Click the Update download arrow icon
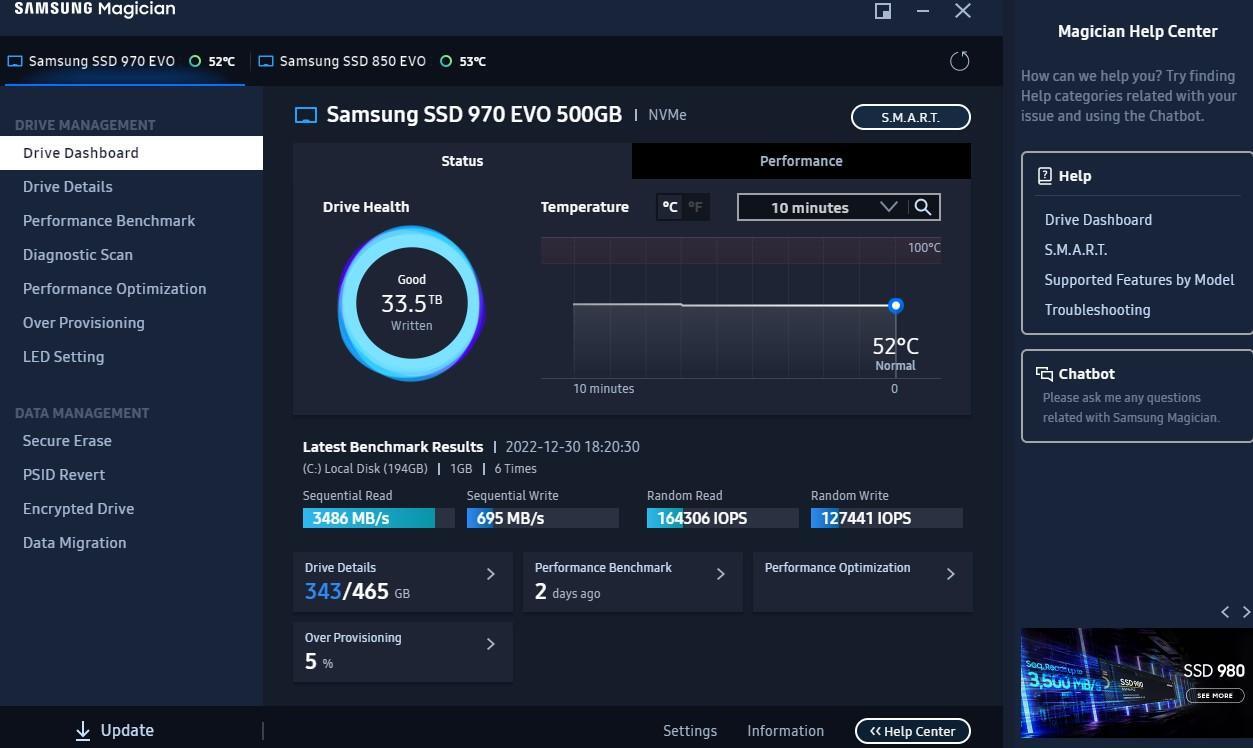The width and height of the screenshot is (1253, 748). coord(83,731)
